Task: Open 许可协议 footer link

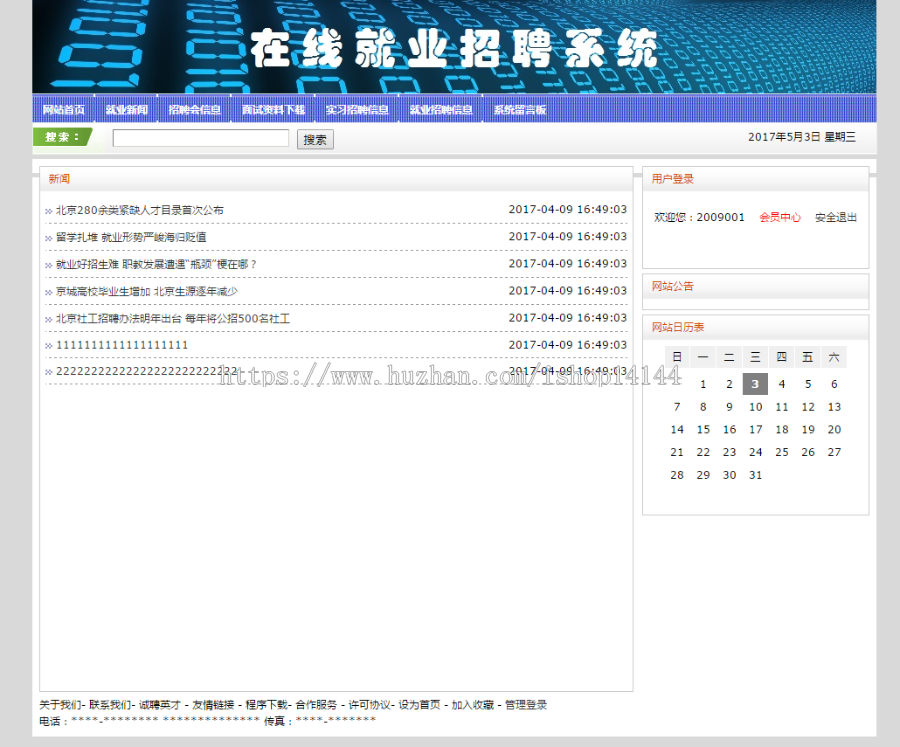Action: coord(370,705)
